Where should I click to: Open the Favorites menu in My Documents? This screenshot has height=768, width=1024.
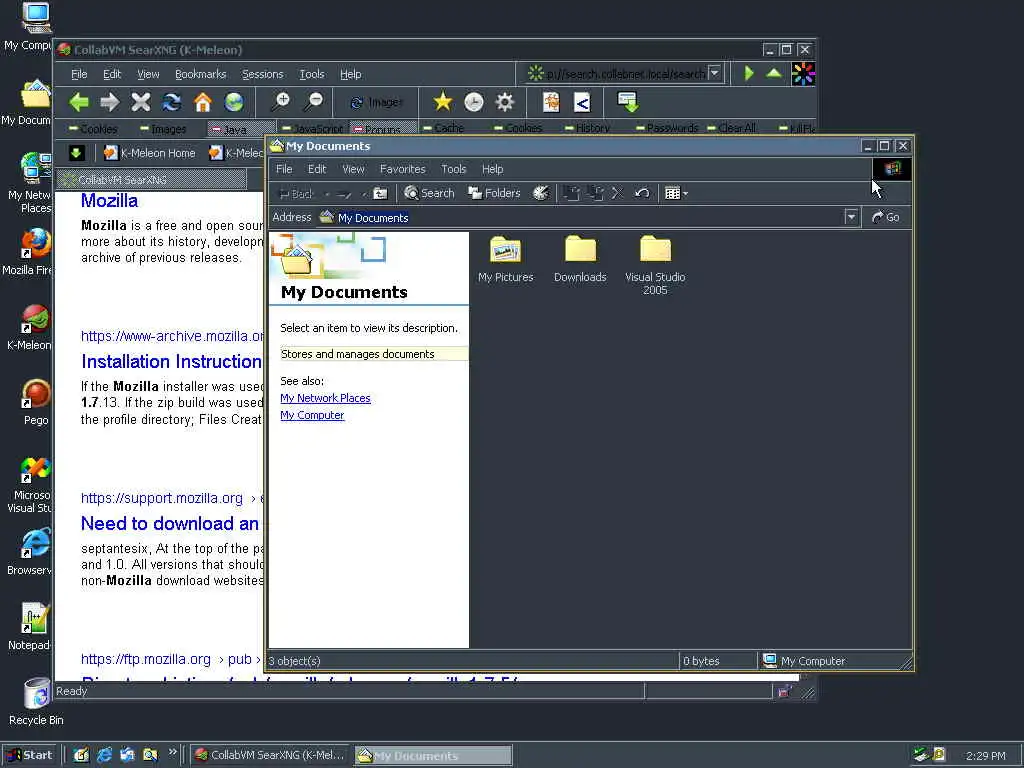[x=402, y=169]
